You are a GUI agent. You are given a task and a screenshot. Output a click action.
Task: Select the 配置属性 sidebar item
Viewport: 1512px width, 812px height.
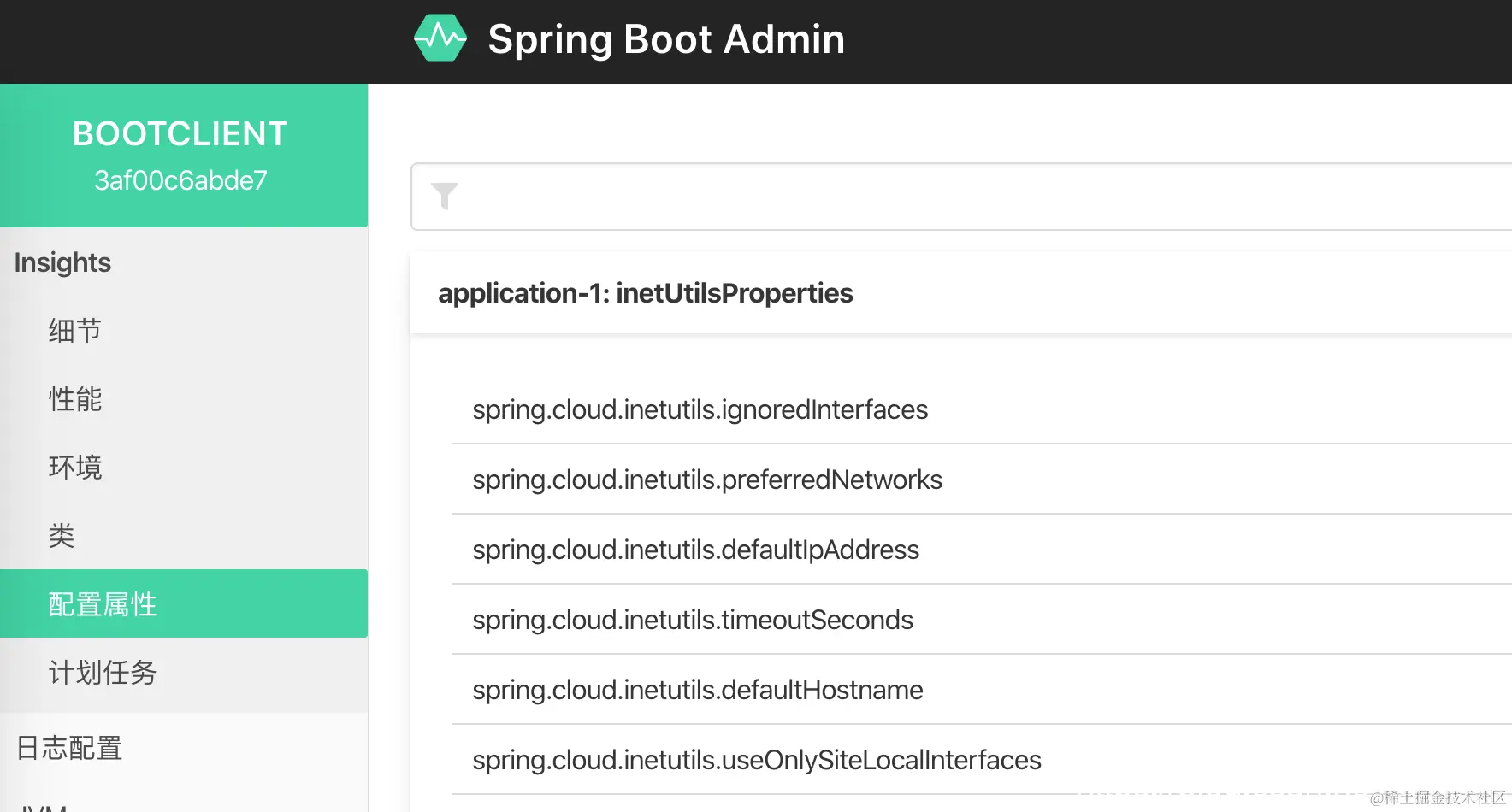click(x=184, y=603)
